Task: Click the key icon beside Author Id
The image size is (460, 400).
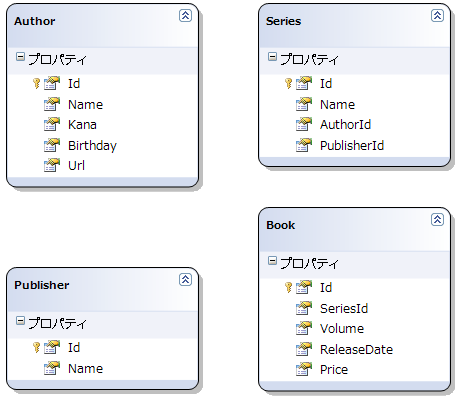Action: coord(36,83)
